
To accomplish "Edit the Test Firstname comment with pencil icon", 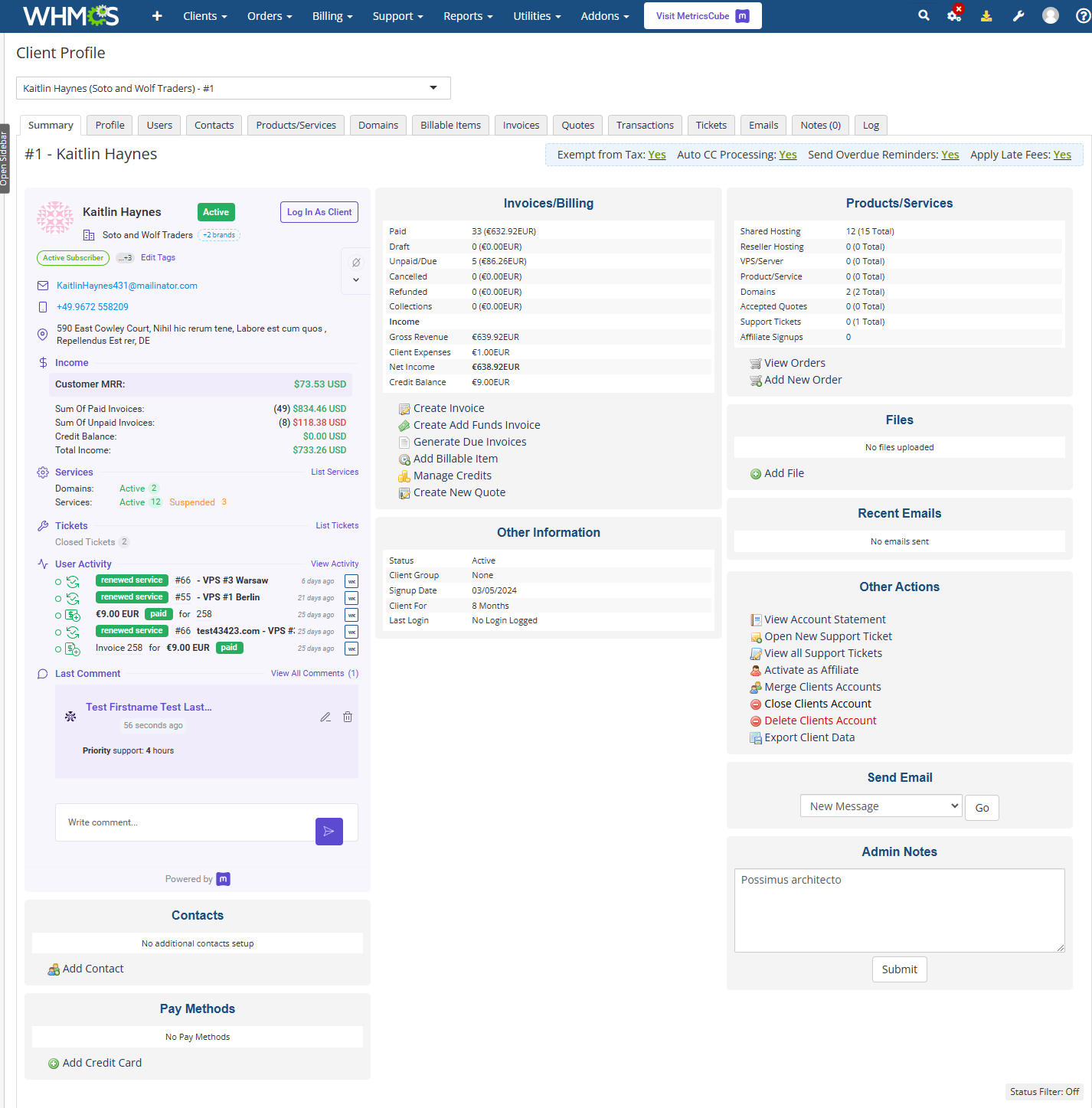I will tap(325, 717).
